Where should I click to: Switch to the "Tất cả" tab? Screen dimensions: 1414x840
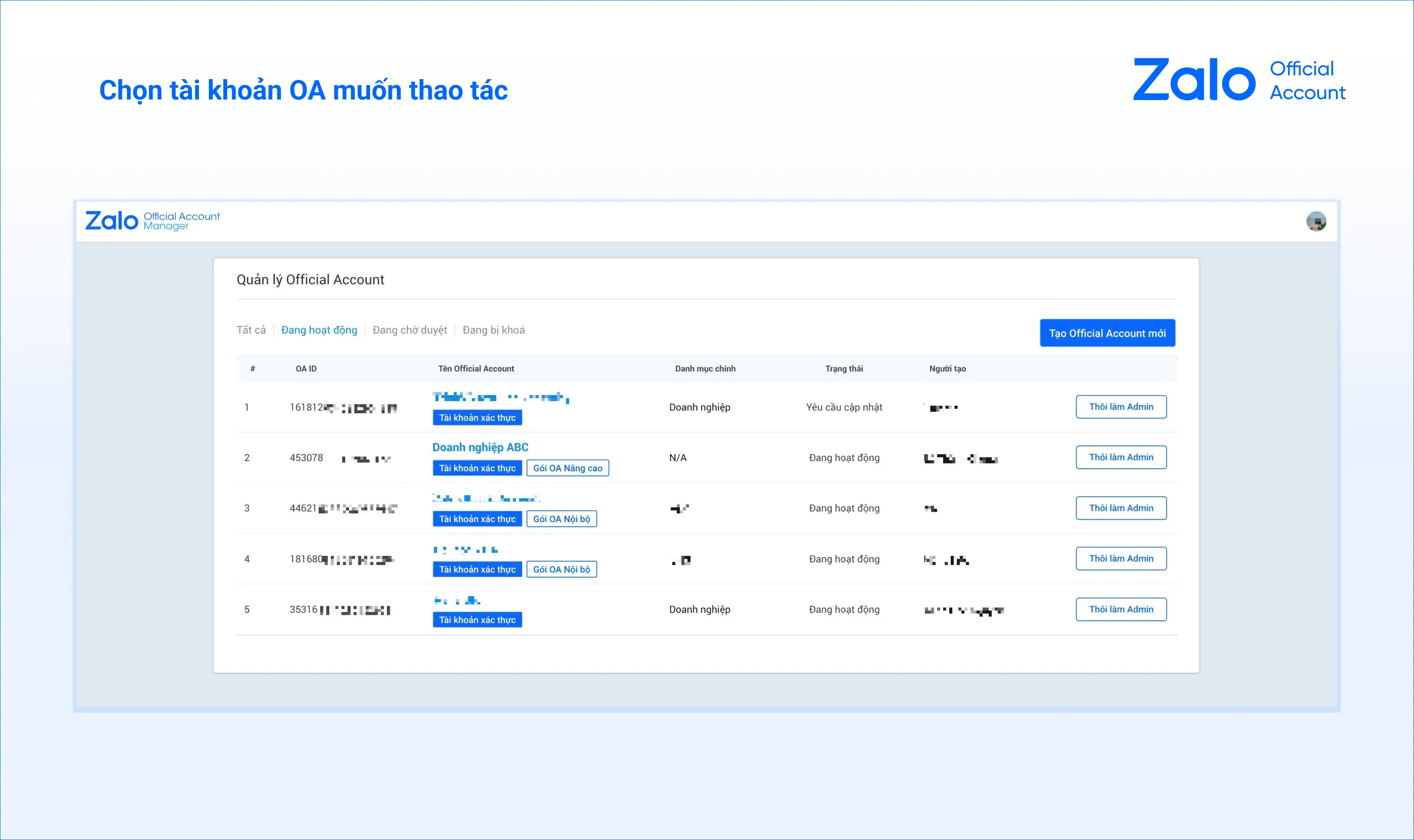[x=251, y=330]
